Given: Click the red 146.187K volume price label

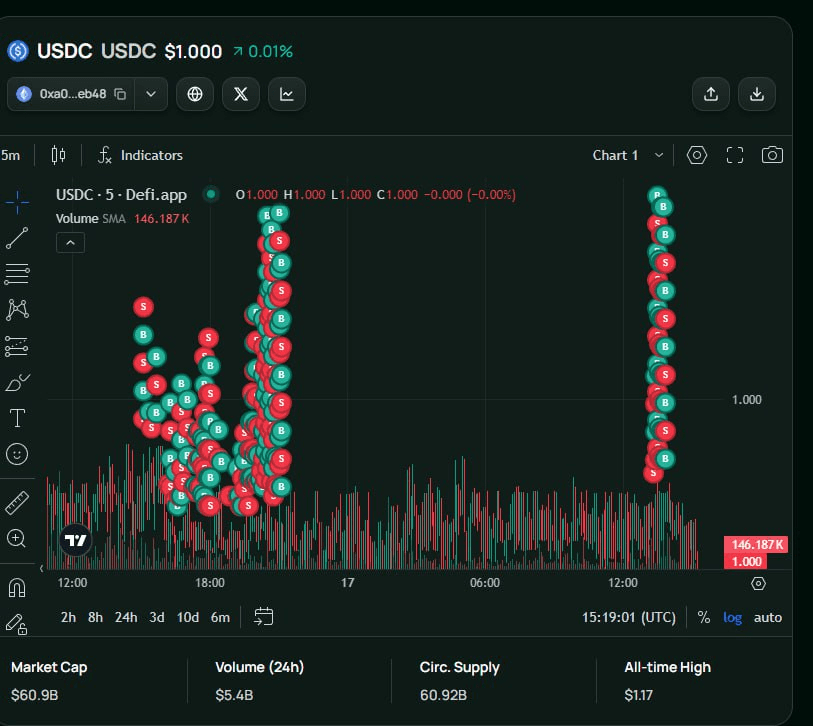Looking at the screenshot, I should tap(756, 544).
